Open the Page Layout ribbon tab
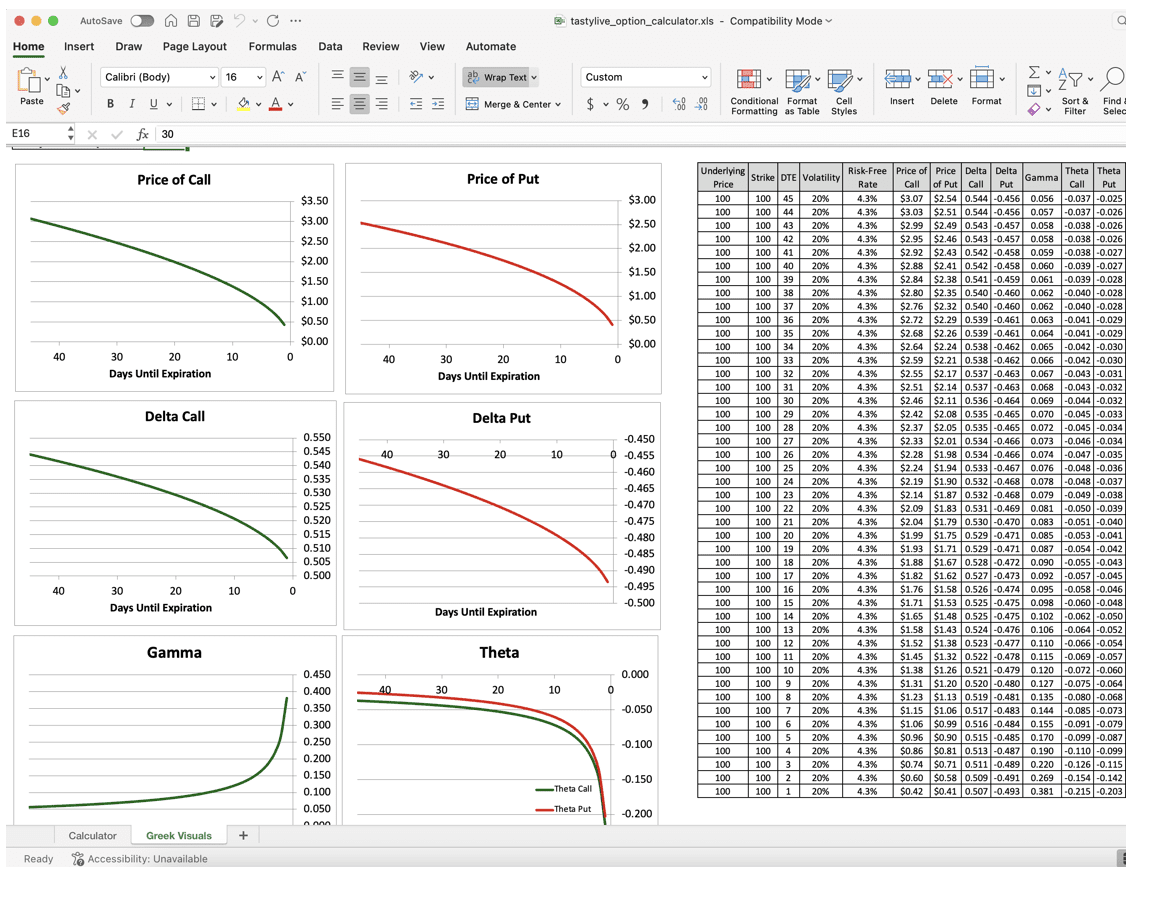The height and width of the screenshot is (898, 1156). click(195, 46)
